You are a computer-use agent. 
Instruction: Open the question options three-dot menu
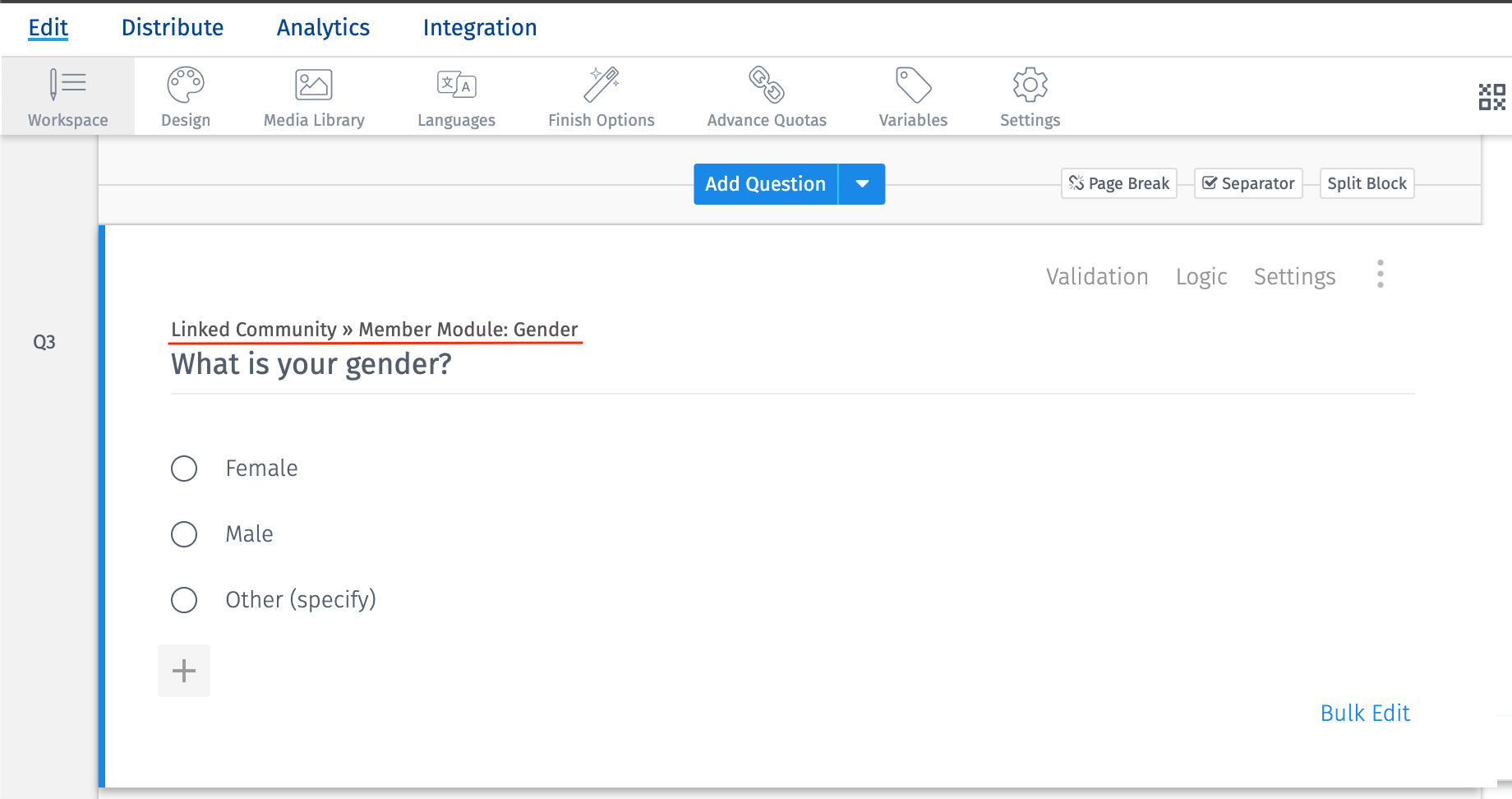click(1381, 274)
